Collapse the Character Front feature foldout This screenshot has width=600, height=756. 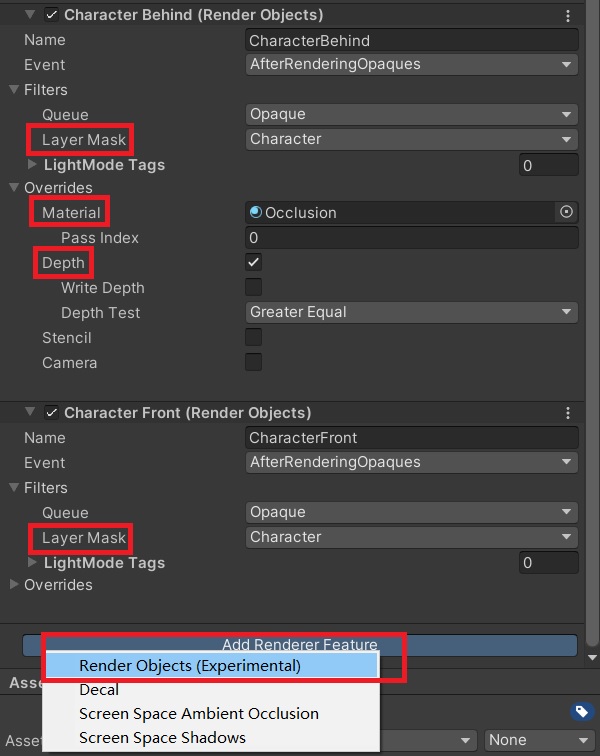[x=30, y=412]
